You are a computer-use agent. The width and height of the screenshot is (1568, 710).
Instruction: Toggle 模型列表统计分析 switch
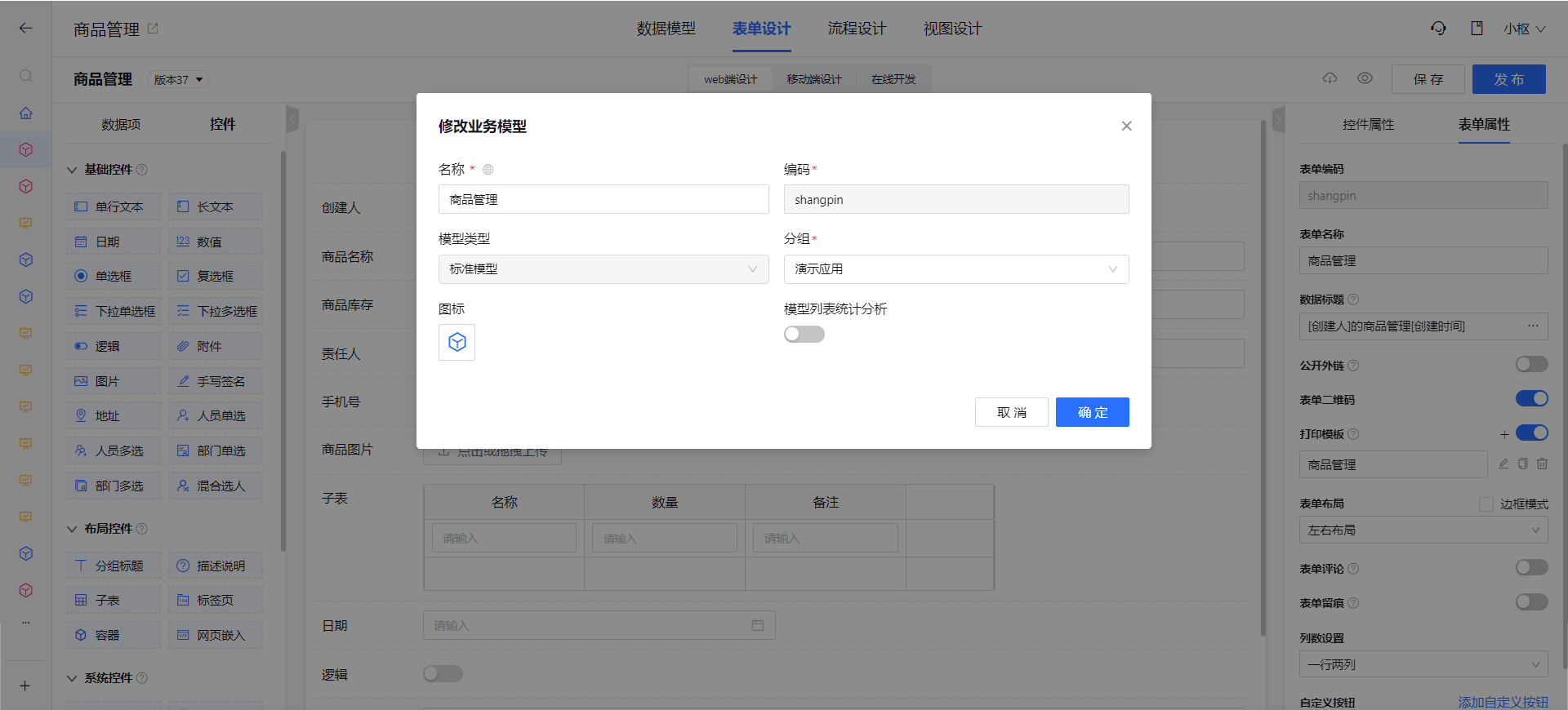pos(804,334)
